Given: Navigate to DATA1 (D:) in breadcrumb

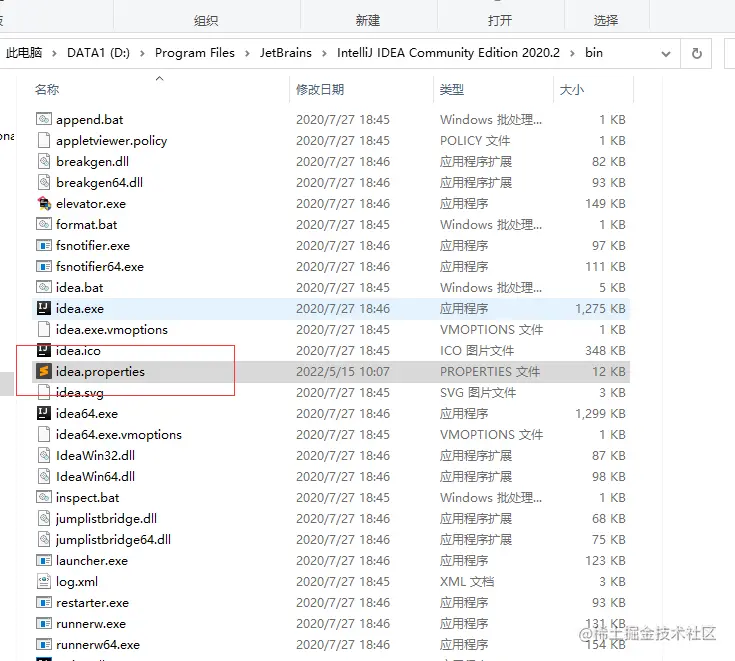Looking at the screenshot, I should pyautogui.click(x=98, y=53).
